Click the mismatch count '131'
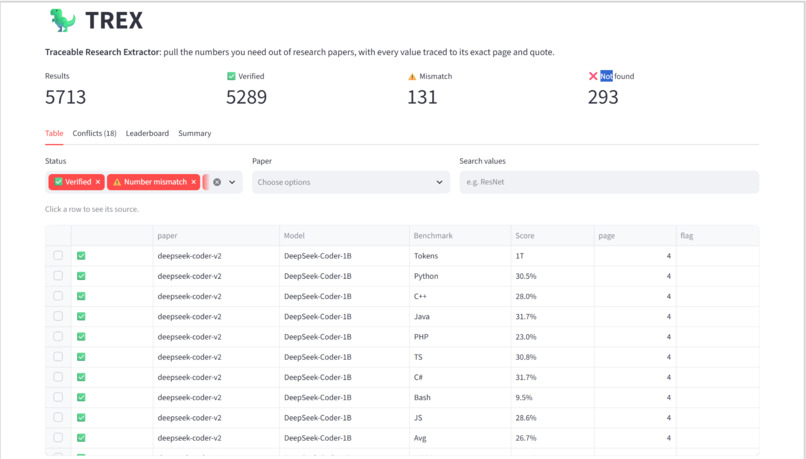This screenshot has height=459, width=806. pyautogui.click(x=422, y=97)
